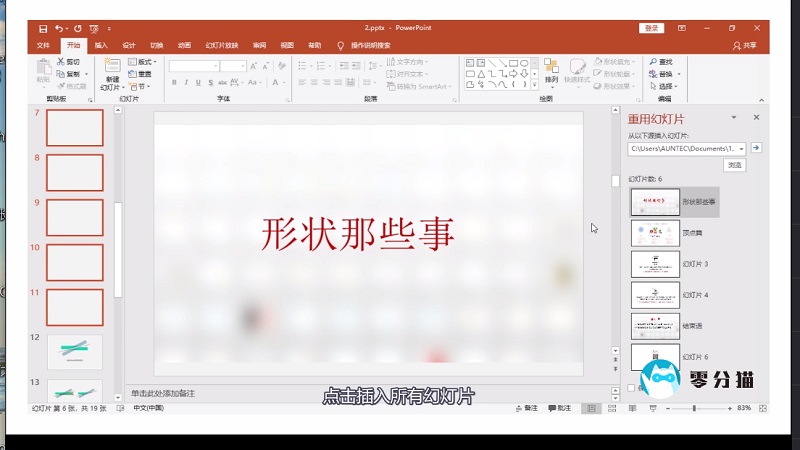Click the Browse (浏览) button
Screen dimensions: 800x450
pos(734,165)
